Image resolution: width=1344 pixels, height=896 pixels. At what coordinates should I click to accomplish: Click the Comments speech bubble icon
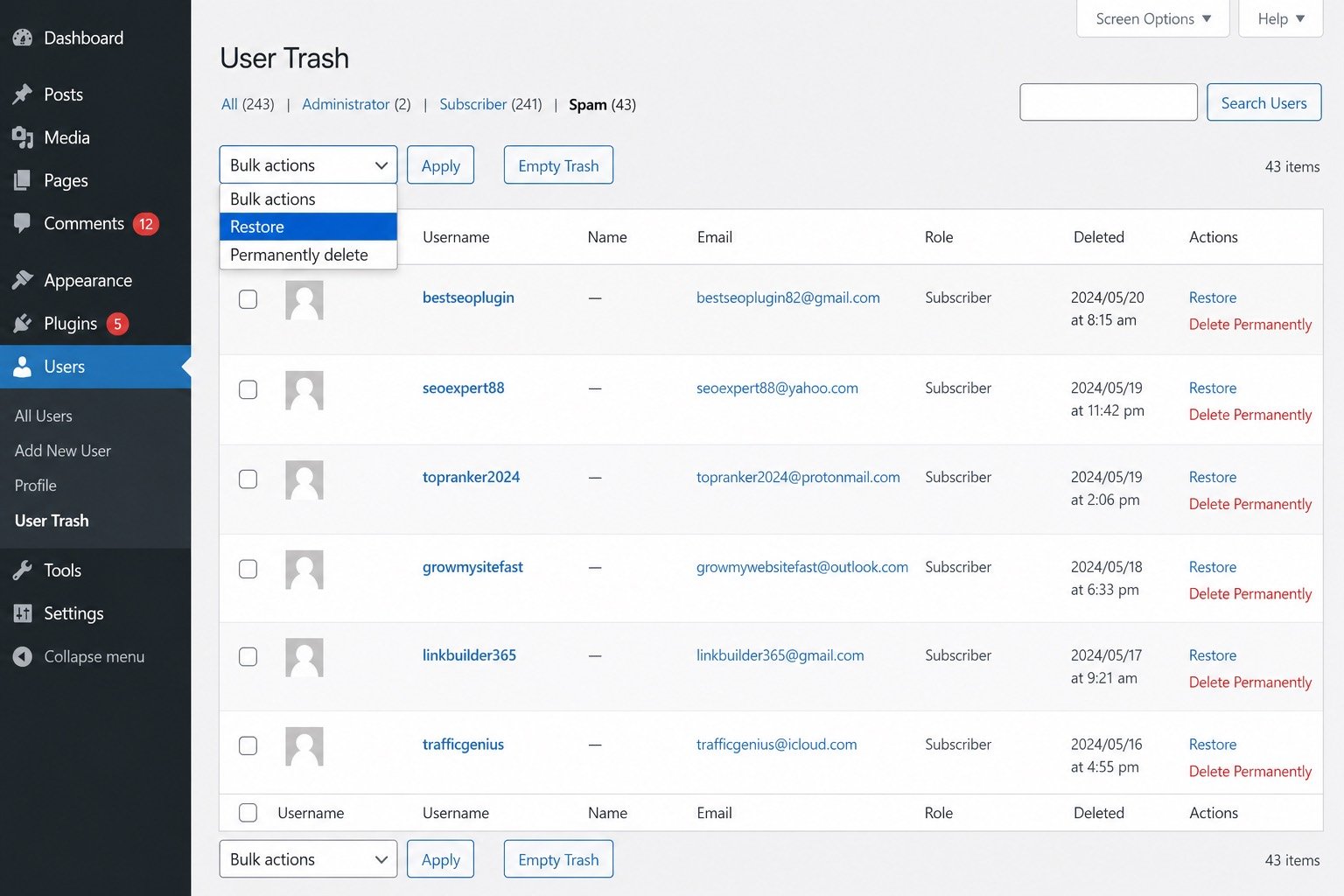[x=23, y=223]
